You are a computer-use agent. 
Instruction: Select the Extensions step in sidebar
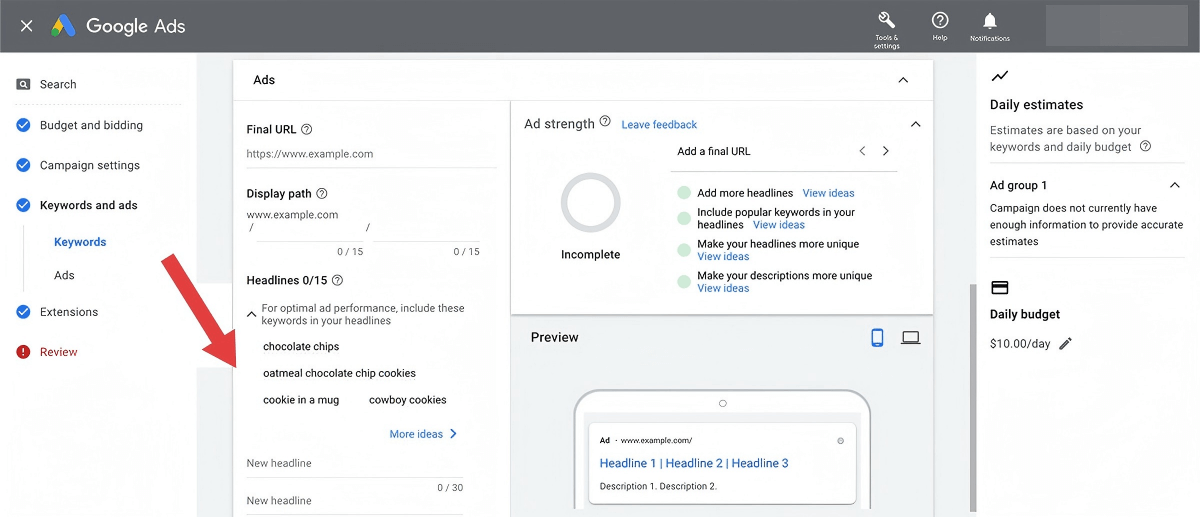tap(69, 312)
